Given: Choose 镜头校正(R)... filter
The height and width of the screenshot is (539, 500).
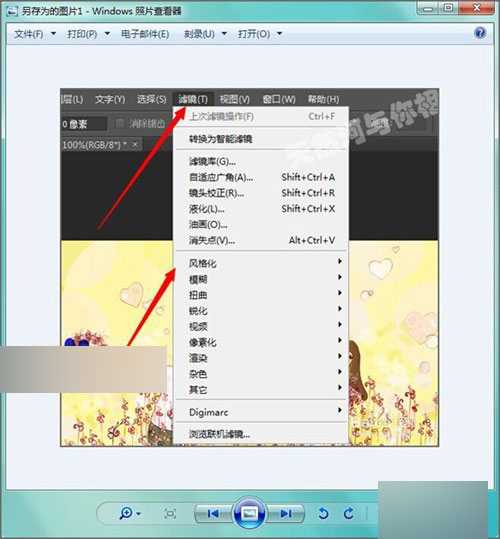Looking at the screenshot, I should point(262,193).
